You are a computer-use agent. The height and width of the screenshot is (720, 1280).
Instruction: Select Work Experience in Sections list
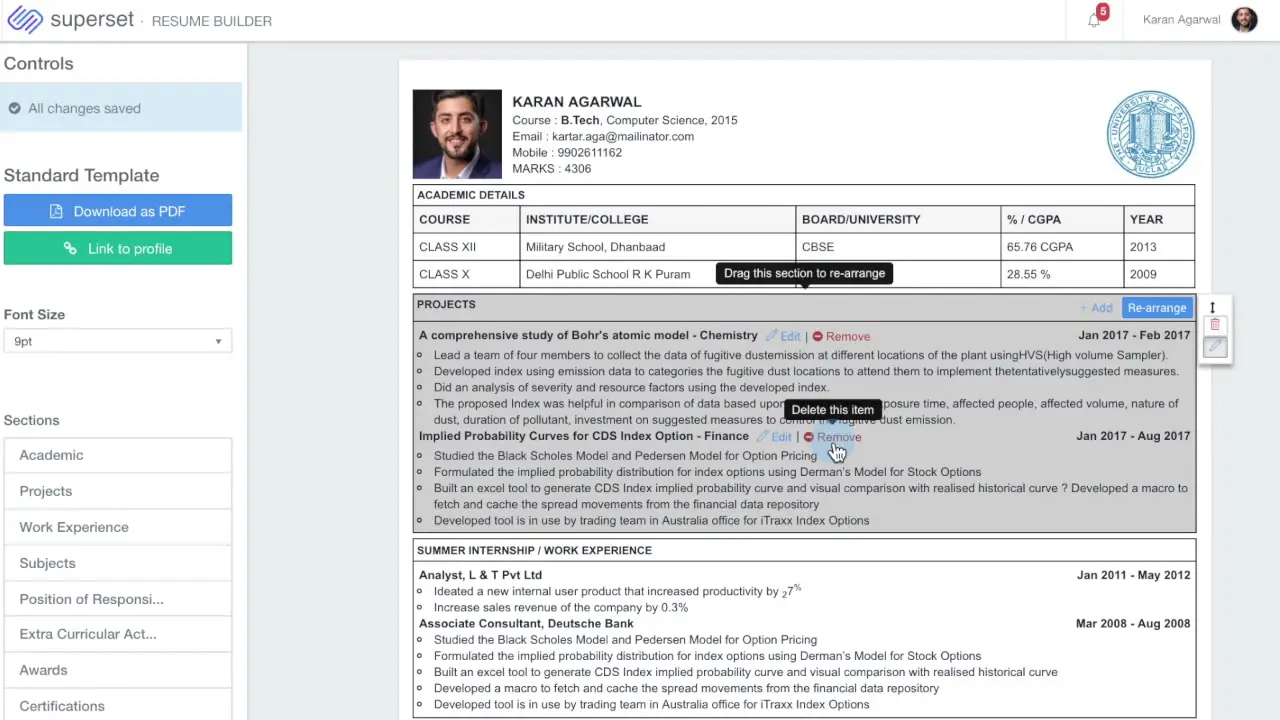tap(74, 527)
